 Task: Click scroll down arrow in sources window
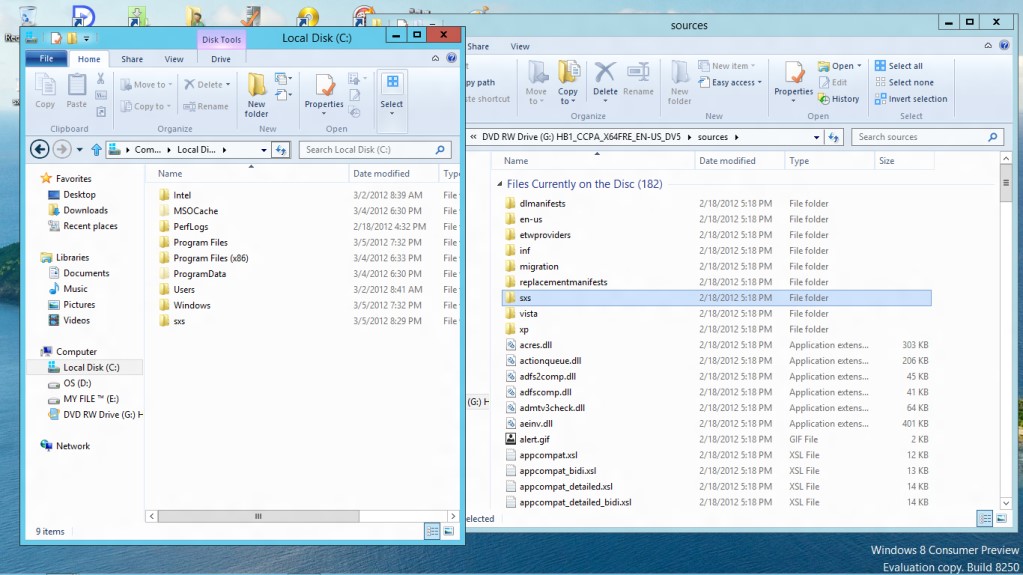[1005, 503]
